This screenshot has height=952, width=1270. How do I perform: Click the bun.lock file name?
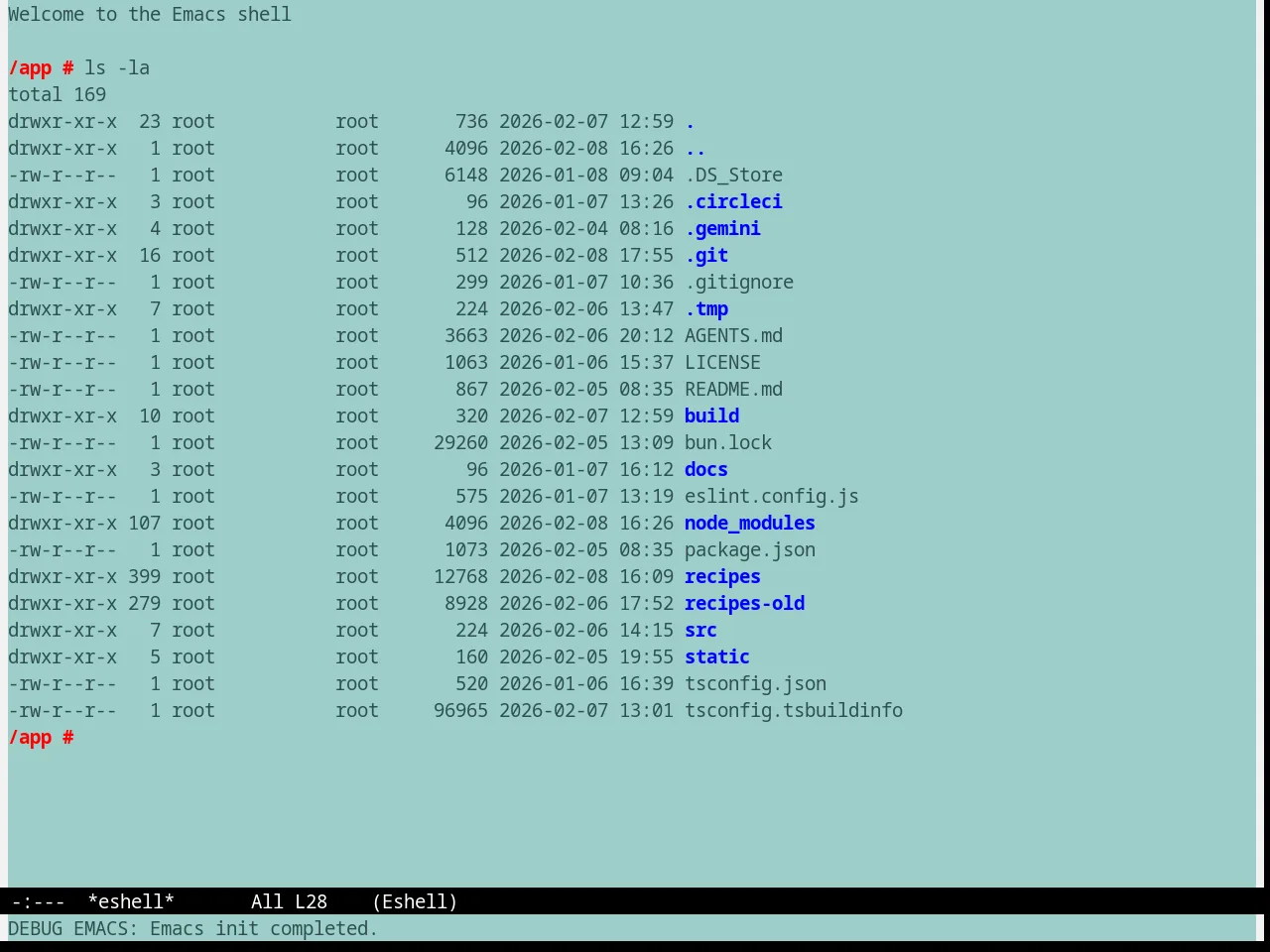tap(728, 443)
